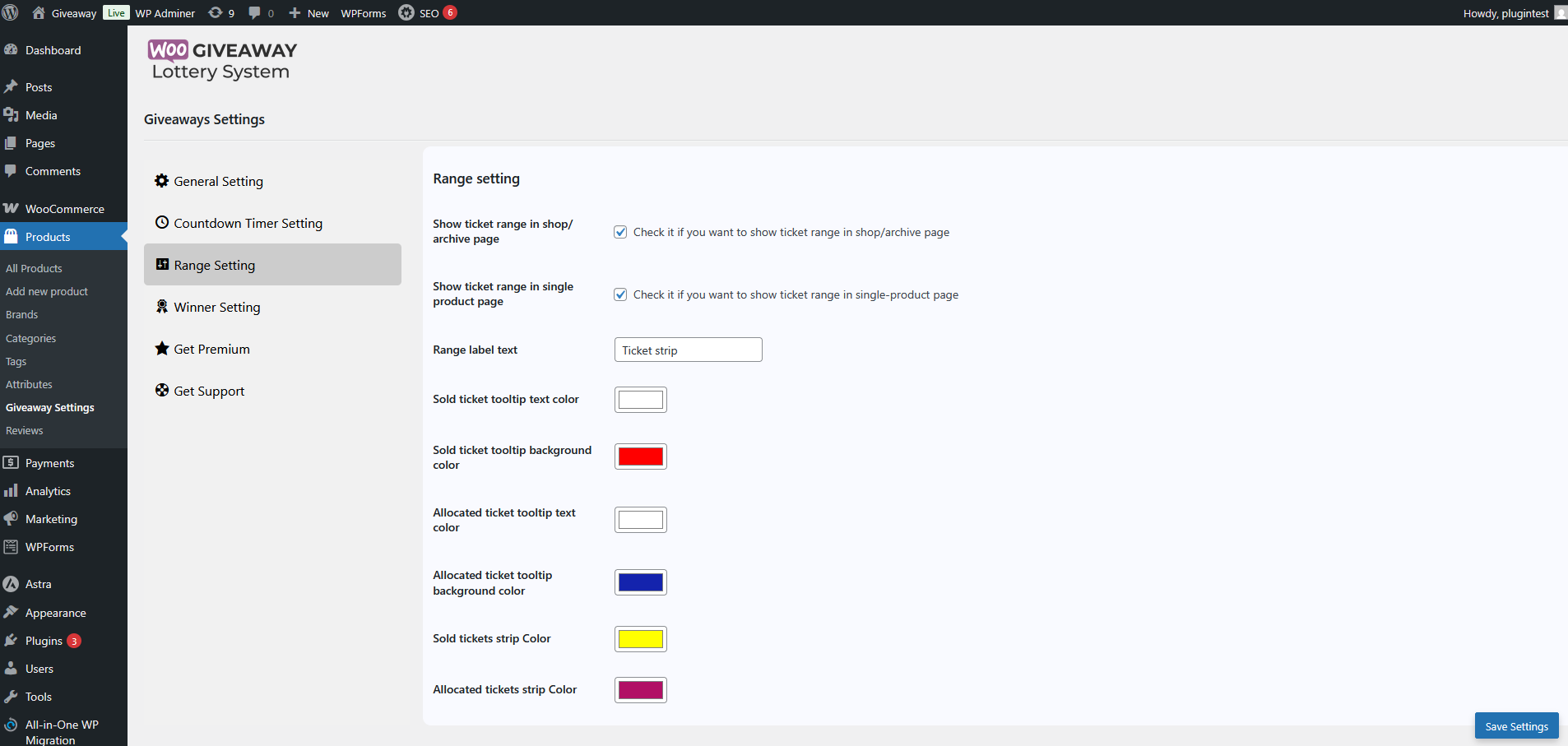Open the SEO gear icon in the admin bar

406,12
